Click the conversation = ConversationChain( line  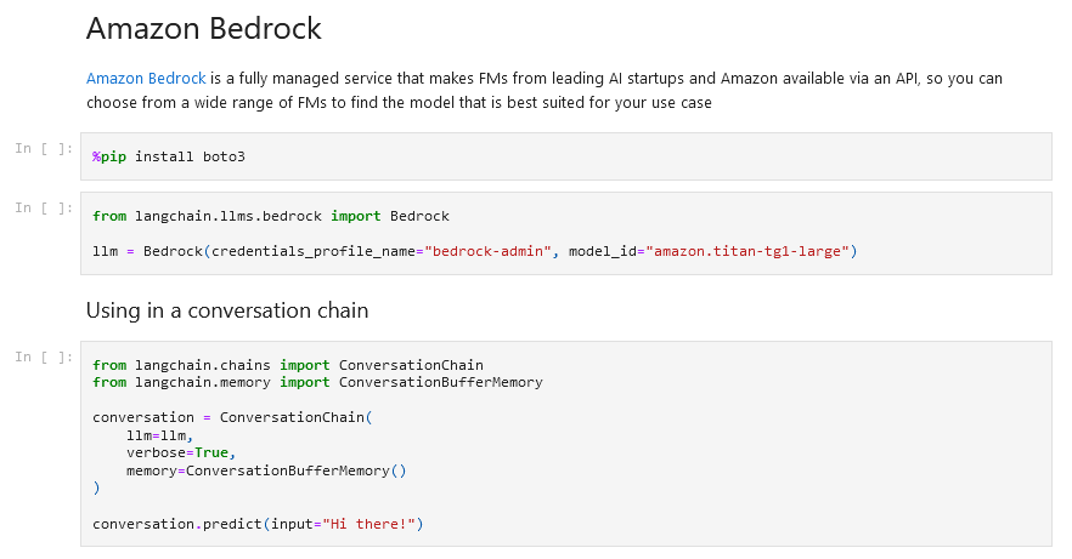coord(231,417)
